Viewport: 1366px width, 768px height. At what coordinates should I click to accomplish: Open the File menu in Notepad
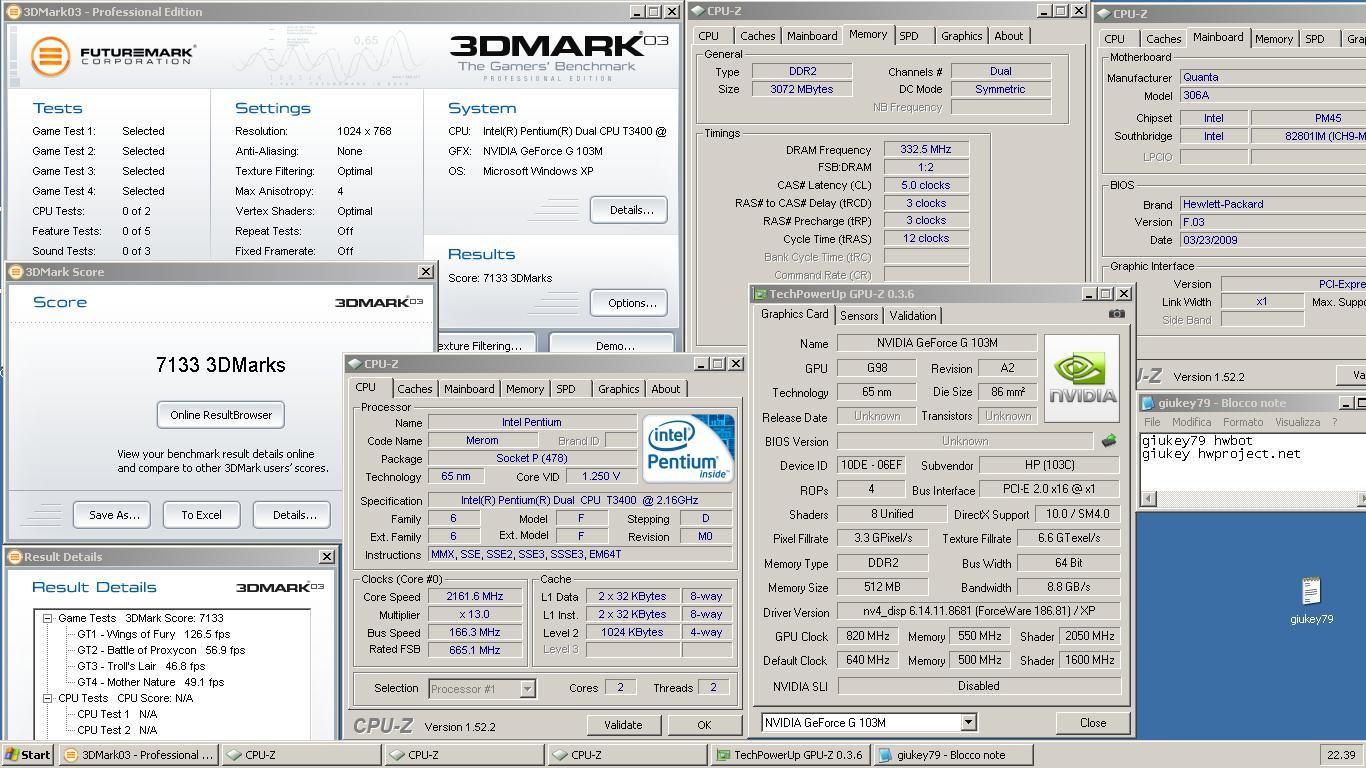click(x=1152, y=422)
